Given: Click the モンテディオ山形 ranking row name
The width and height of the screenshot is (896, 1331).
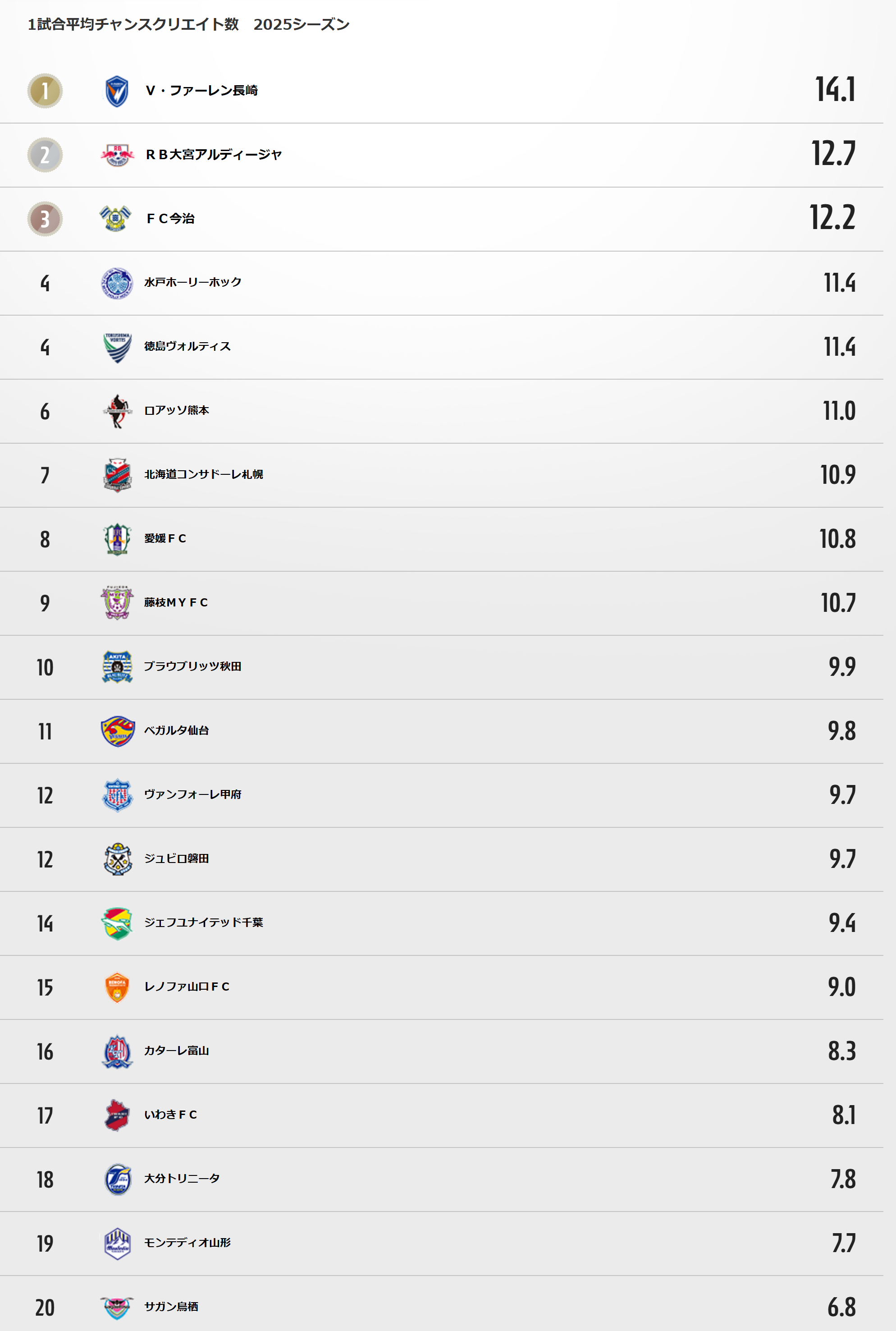Looking at the screenshot, I should 187,1243.
